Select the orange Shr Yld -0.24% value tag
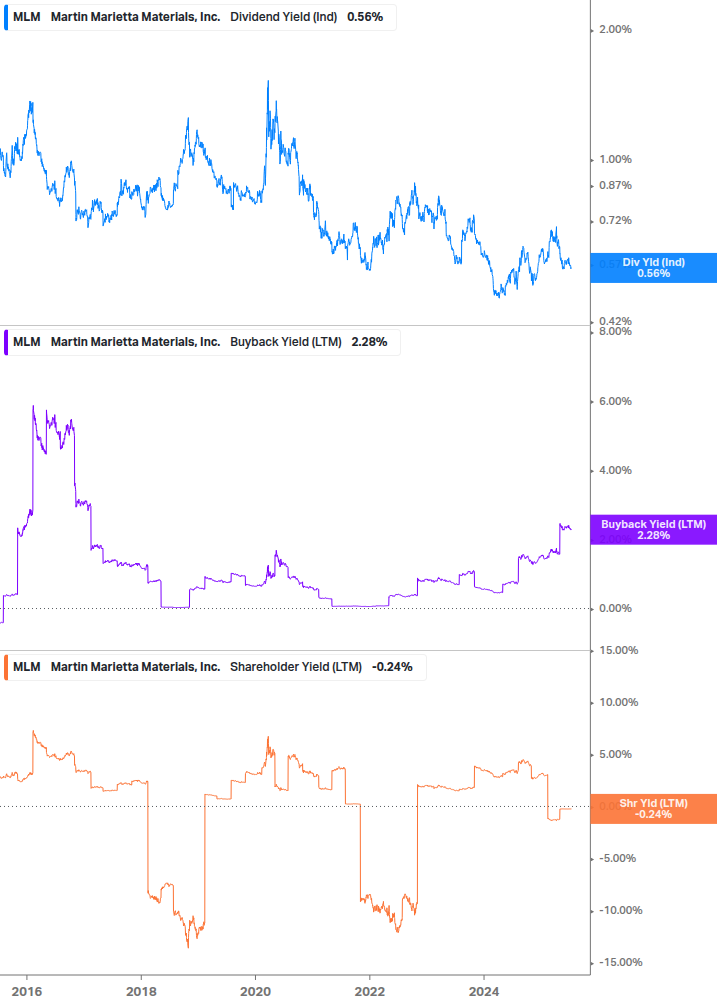 [x=654, y=809]
